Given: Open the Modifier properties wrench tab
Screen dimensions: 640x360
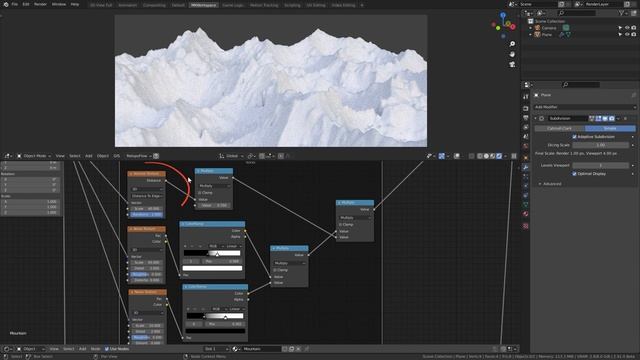Looking at the screenshot, I should point(526,167).
